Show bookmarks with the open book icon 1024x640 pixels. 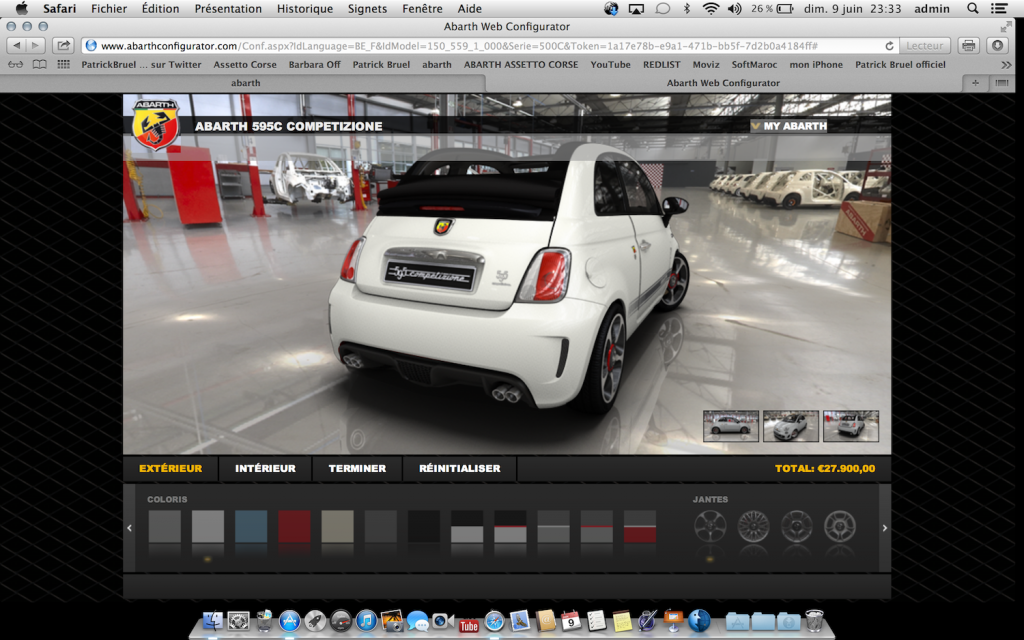coord(40,65)
